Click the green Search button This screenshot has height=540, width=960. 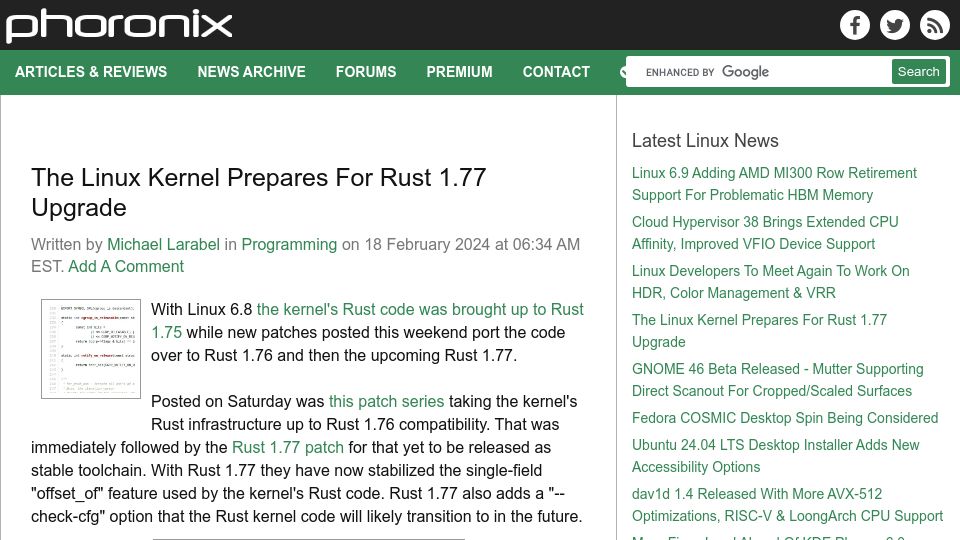pyautogui.click(x=918, y=72)
